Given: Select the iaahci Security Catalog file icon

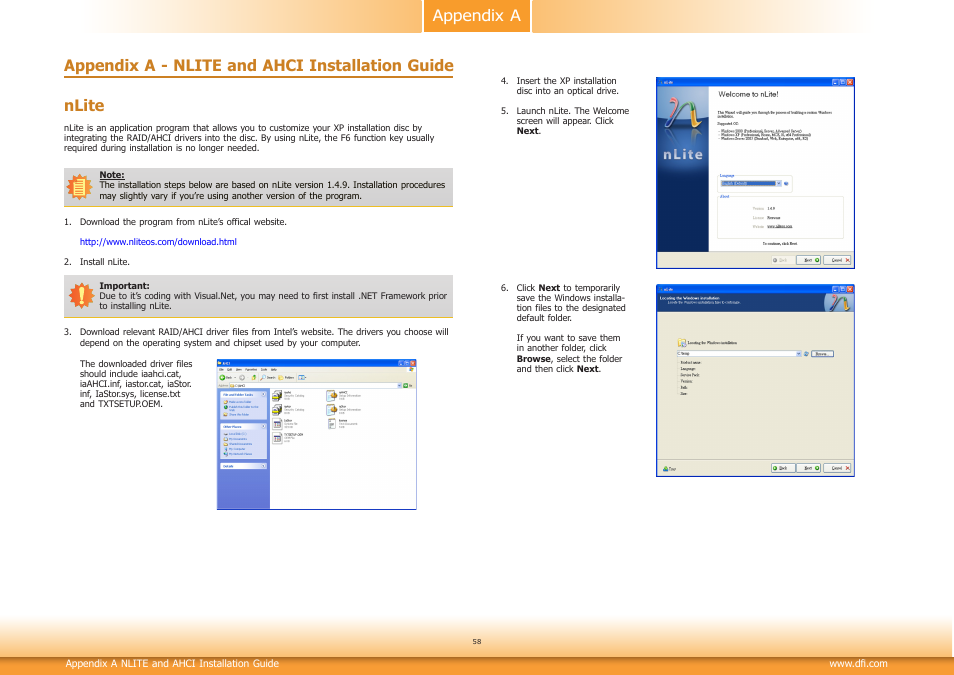Looking at the screenshot, I should click(277, 396).
